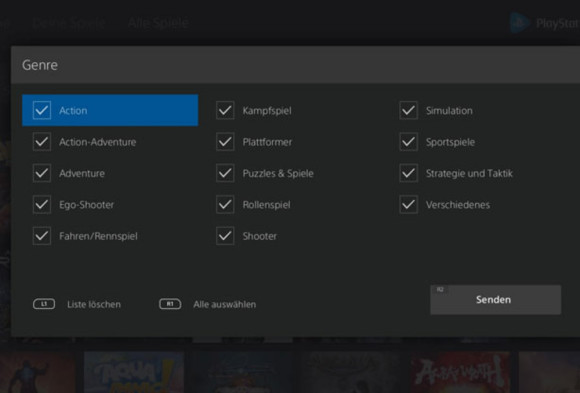Deselect Puzzles & Spiele checkbox

click(225, 173)
